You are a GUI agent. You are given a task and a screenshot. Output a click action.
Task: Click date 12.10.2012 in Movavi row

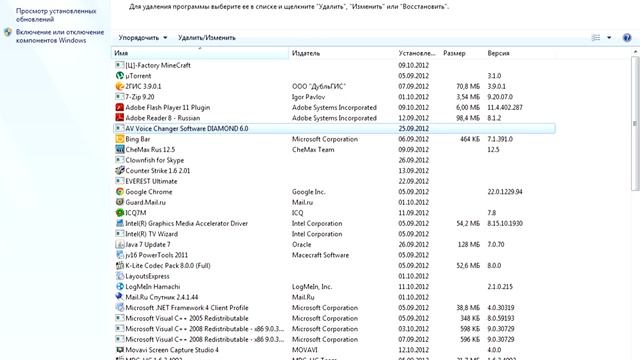(414, 350)
